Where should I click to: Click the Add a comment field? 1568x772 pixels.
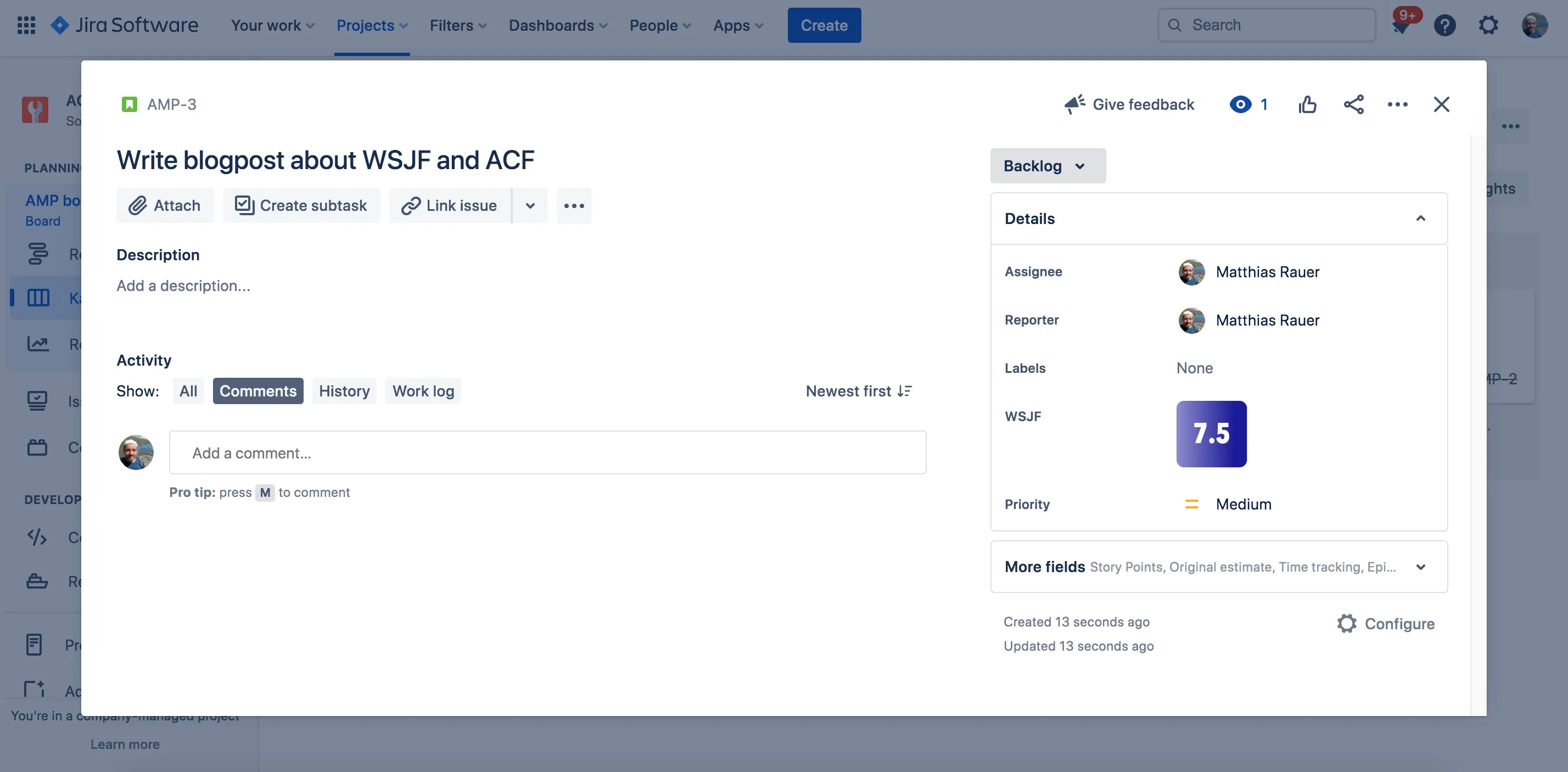547,452
